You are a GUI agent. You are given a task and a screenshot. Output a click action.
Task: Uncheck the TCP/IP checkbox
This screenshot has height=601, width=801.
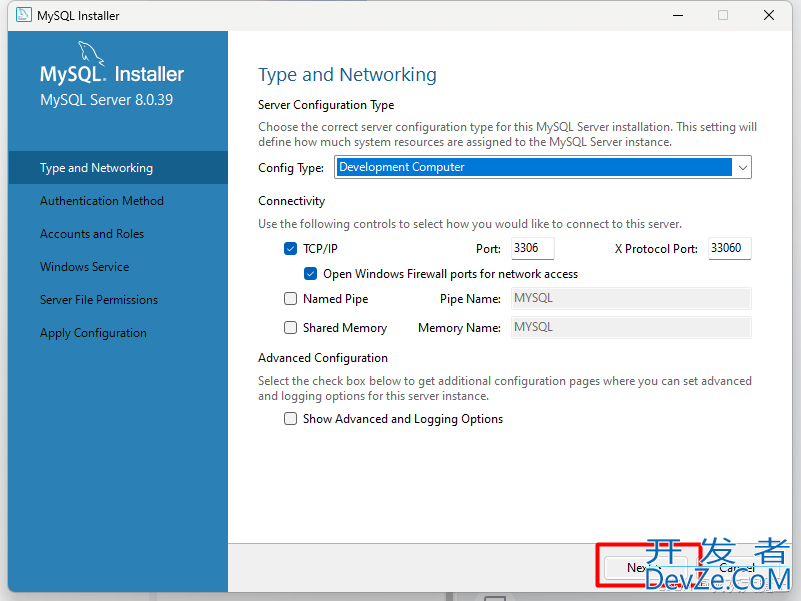click(290, 249)
